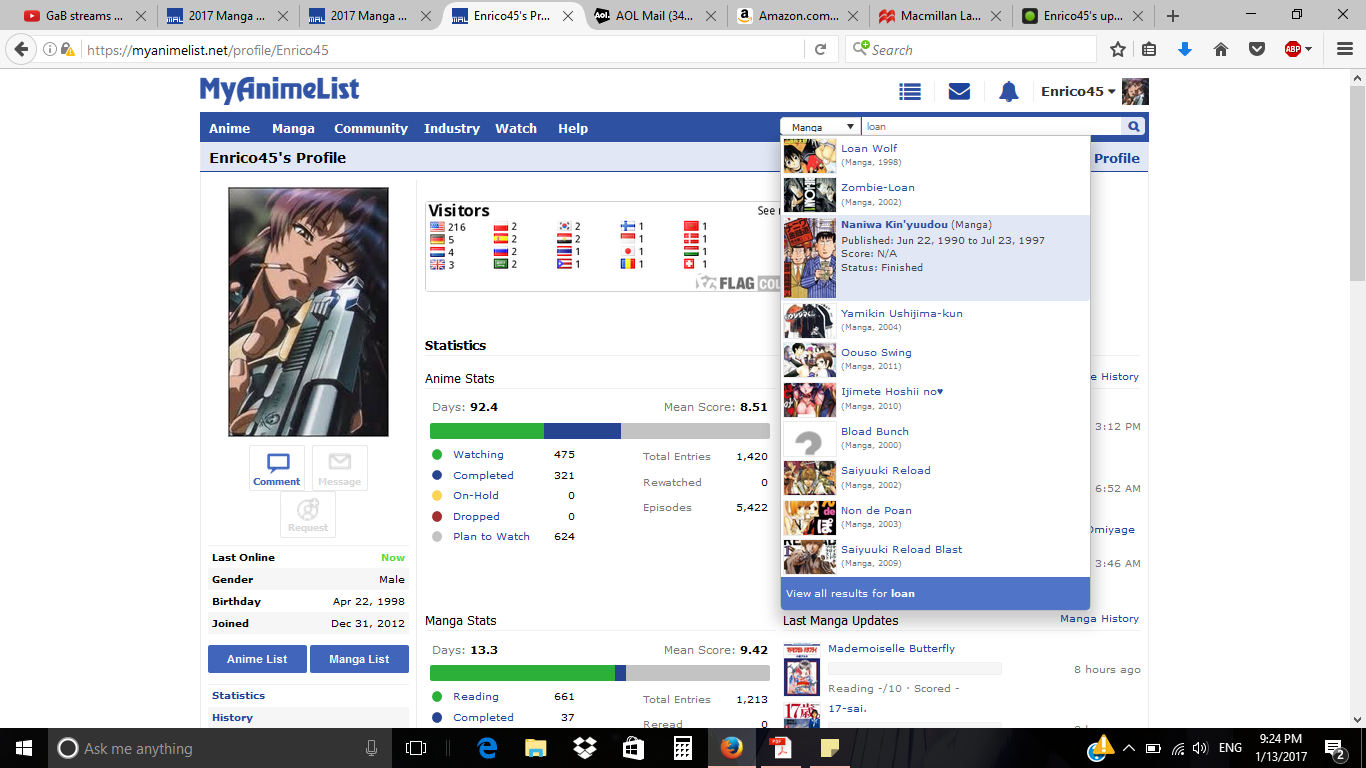Image resolution: width=1366 pixels, height=768 pixels.
Task: Open the MAL list icon in header
Action: (x=910, y=92)
